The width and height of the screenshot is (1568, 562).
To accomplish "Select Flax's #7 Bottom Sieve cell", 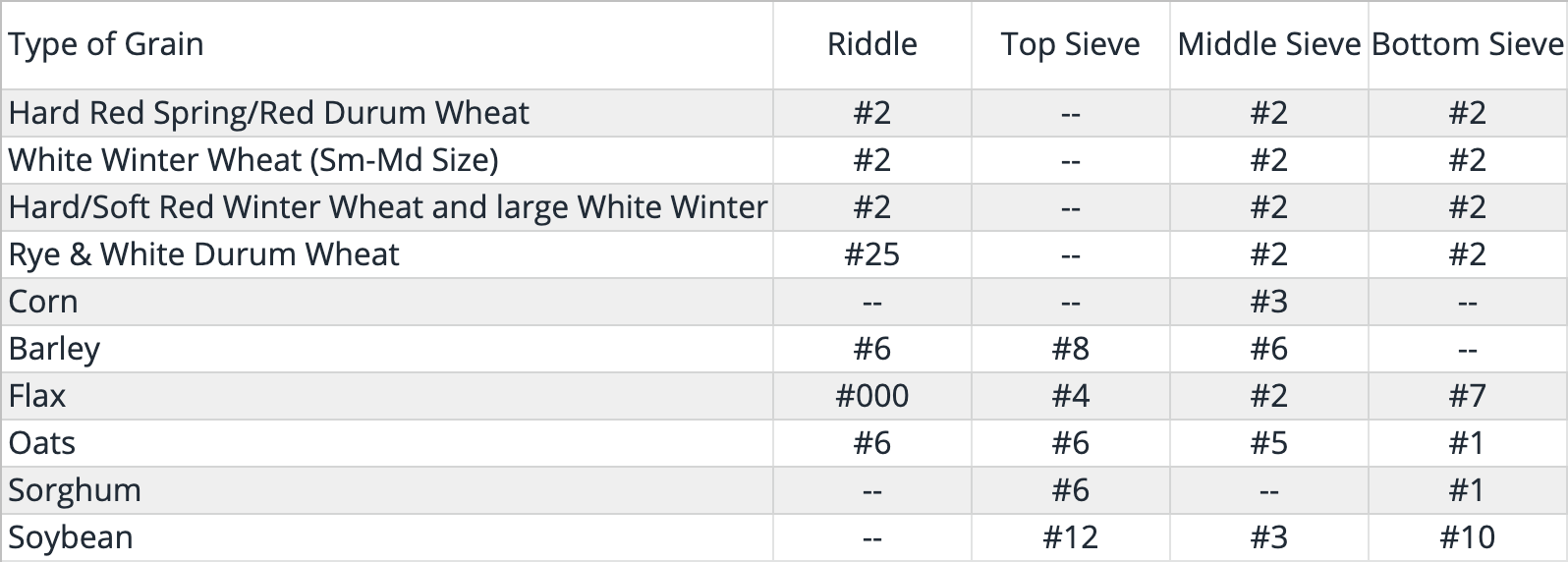I will 1467,396.
